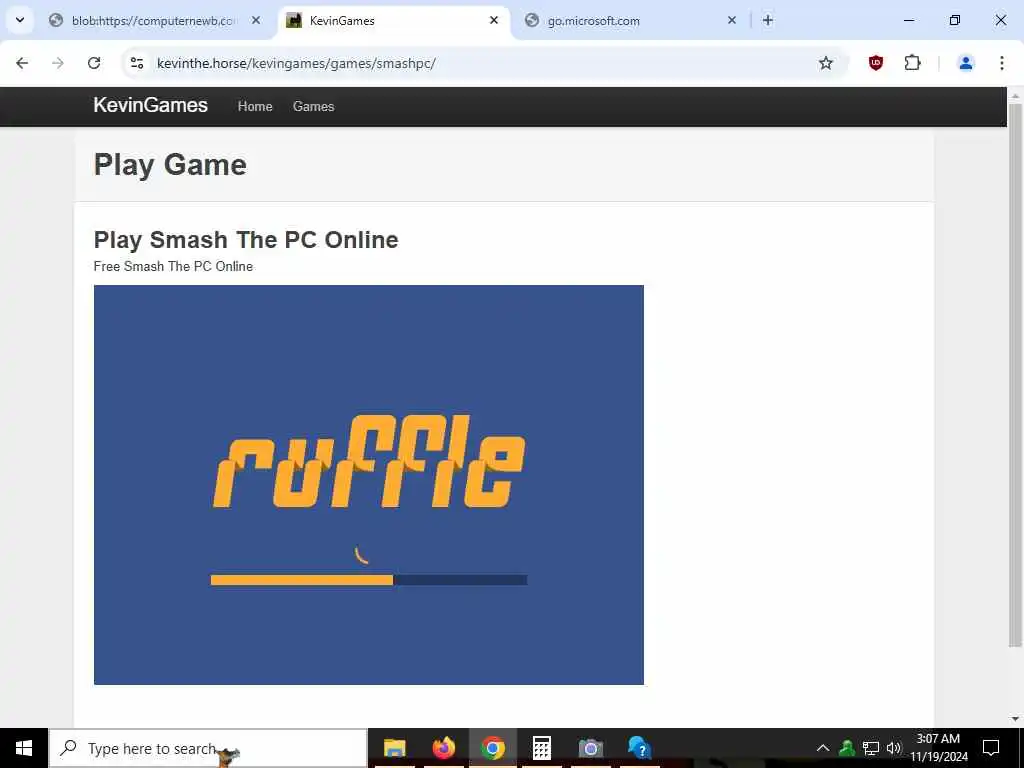
Task: Launch Firefox from the taskbar
Action: [443, 748]
